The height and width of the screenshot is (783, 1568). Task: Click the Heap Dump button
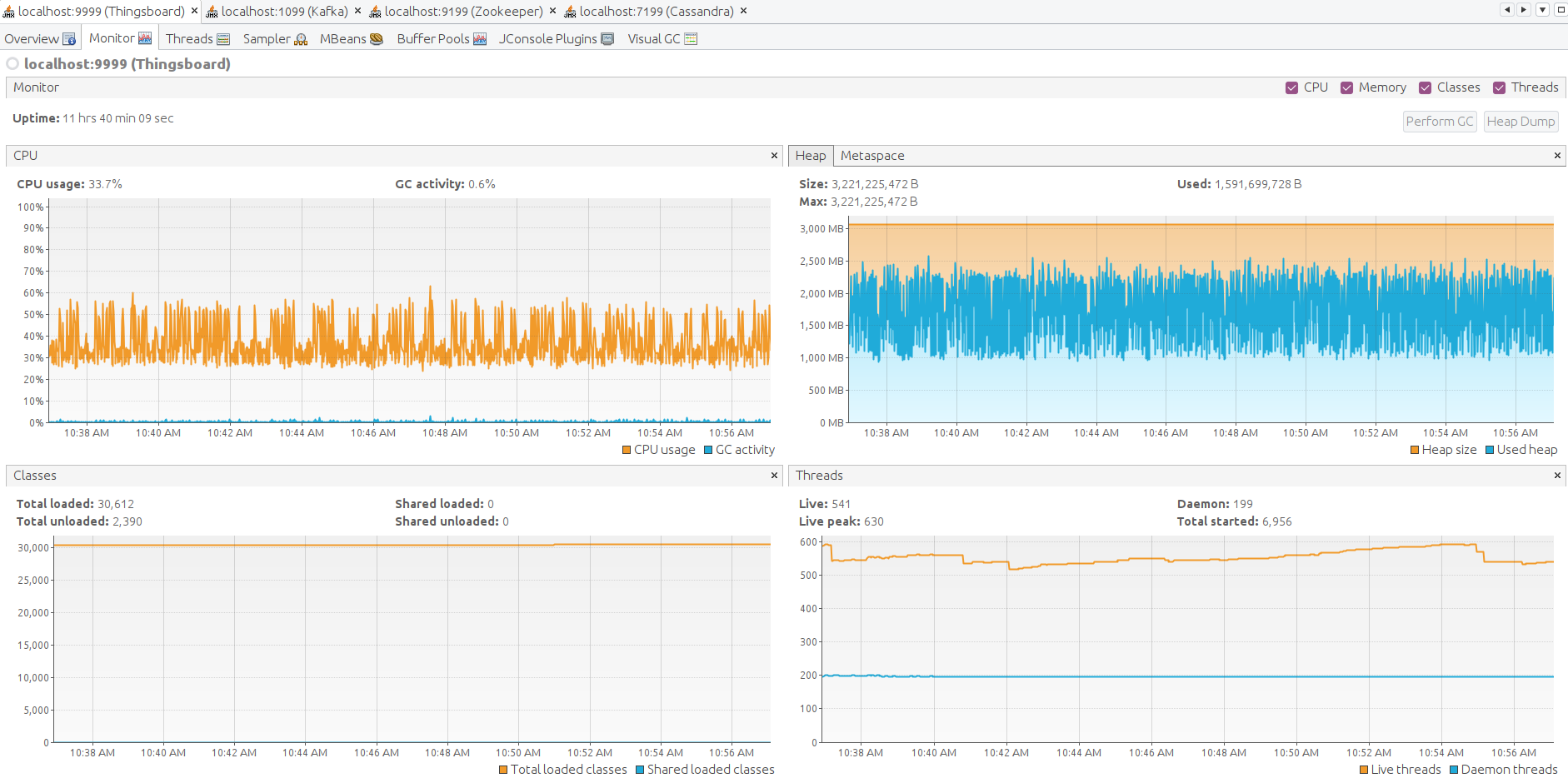1521,122
